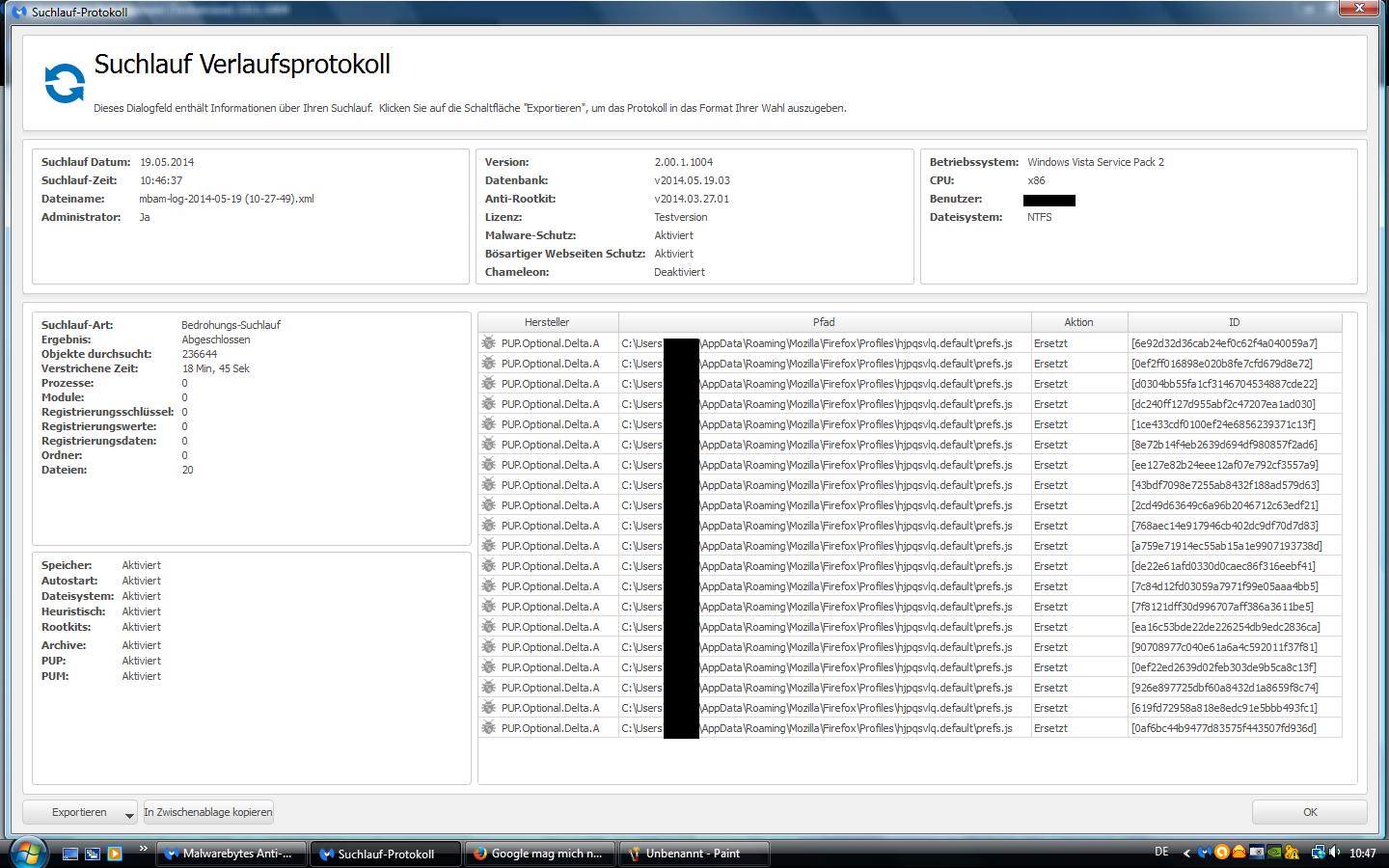Switch to Unbenannt - Paint taskbar button

click(695, 854)
